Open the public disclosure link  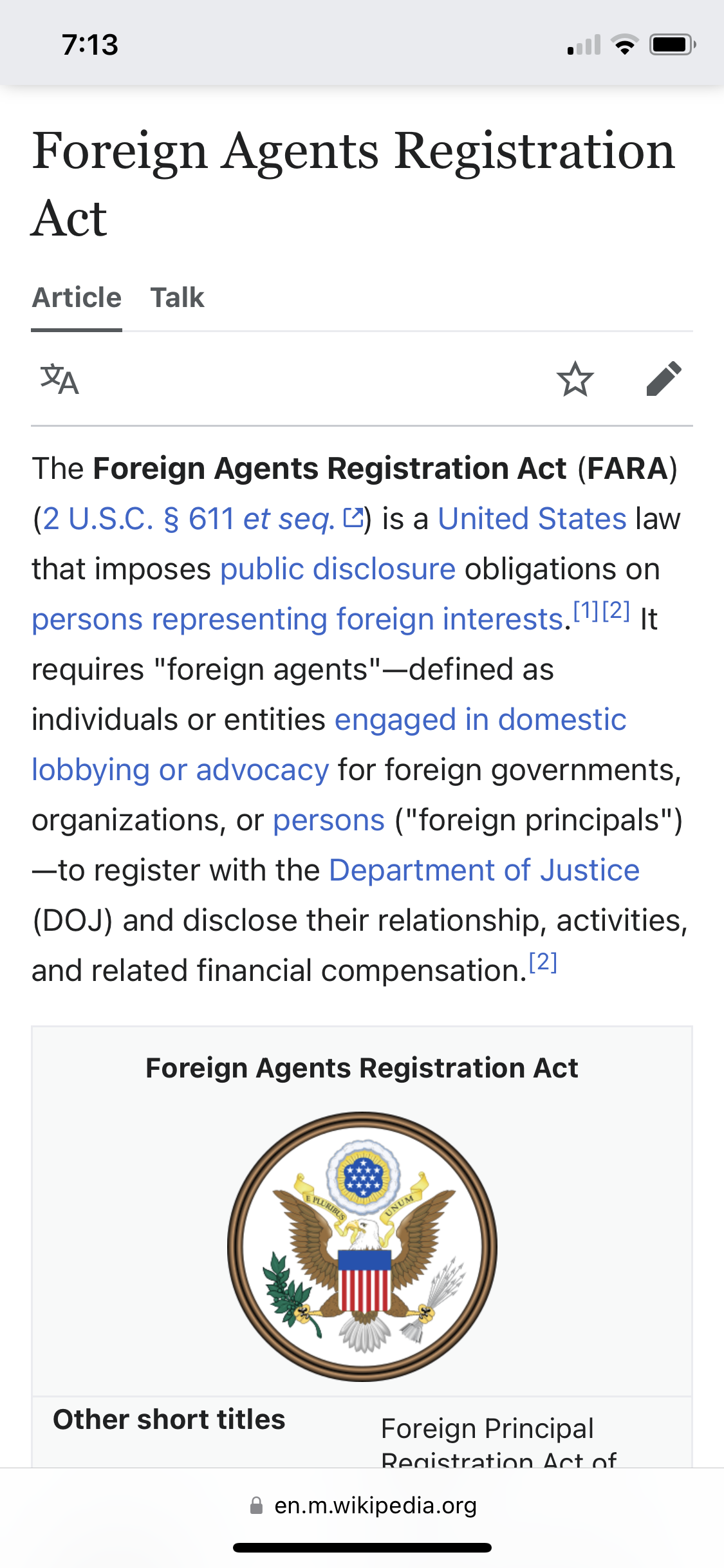click(338, 569)
